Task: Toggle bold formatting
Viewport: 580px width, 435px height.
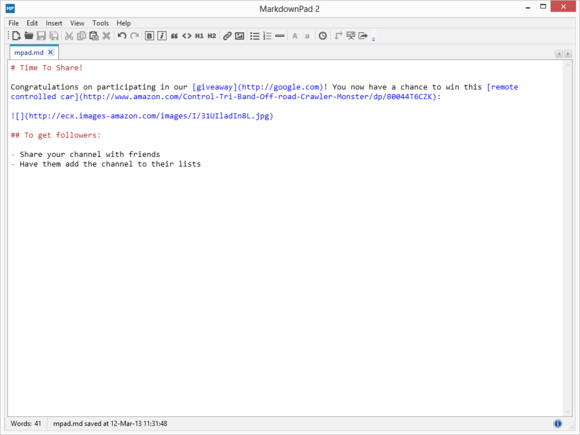Action: (149, 36)
